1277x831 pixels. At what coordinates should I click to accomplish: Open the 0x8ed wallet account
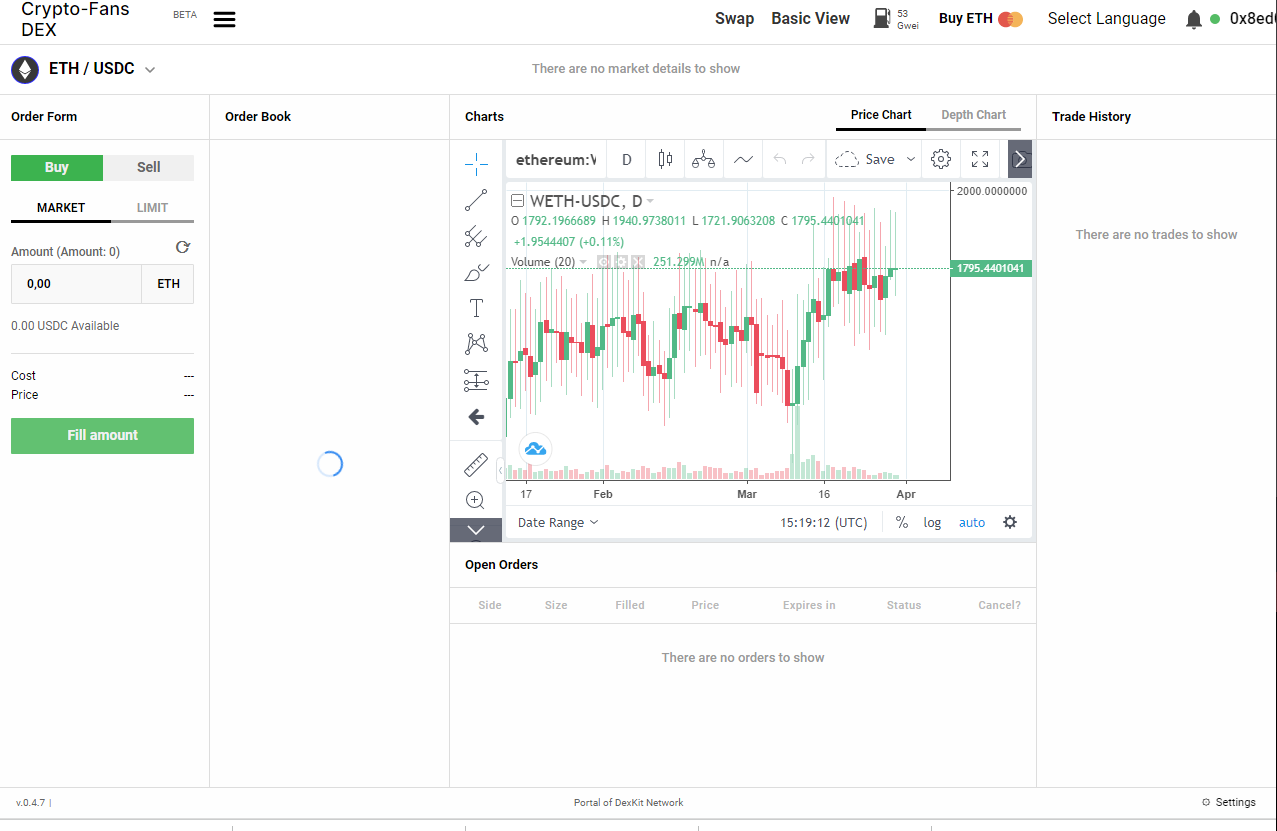click(x=1253, y=19)
